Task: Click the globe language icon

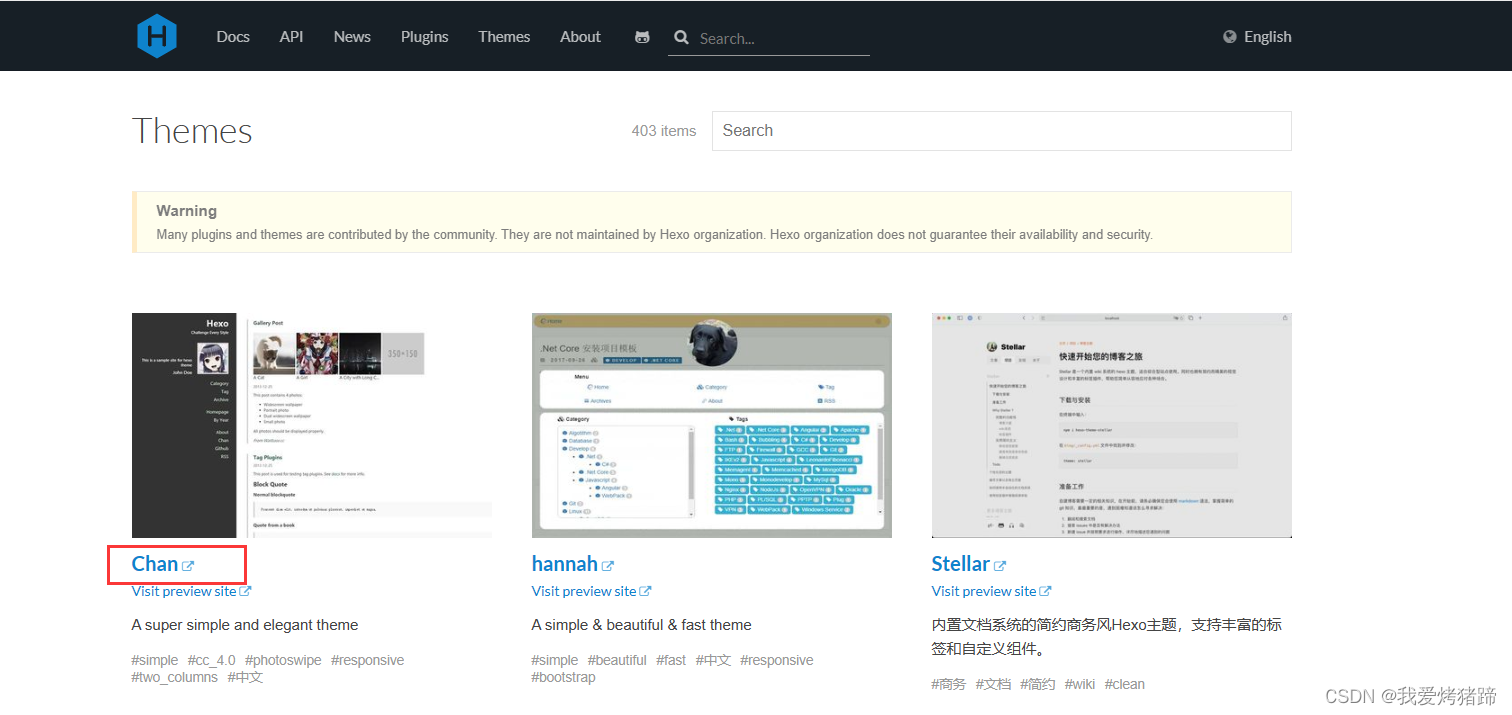Action: (1230, 37)
